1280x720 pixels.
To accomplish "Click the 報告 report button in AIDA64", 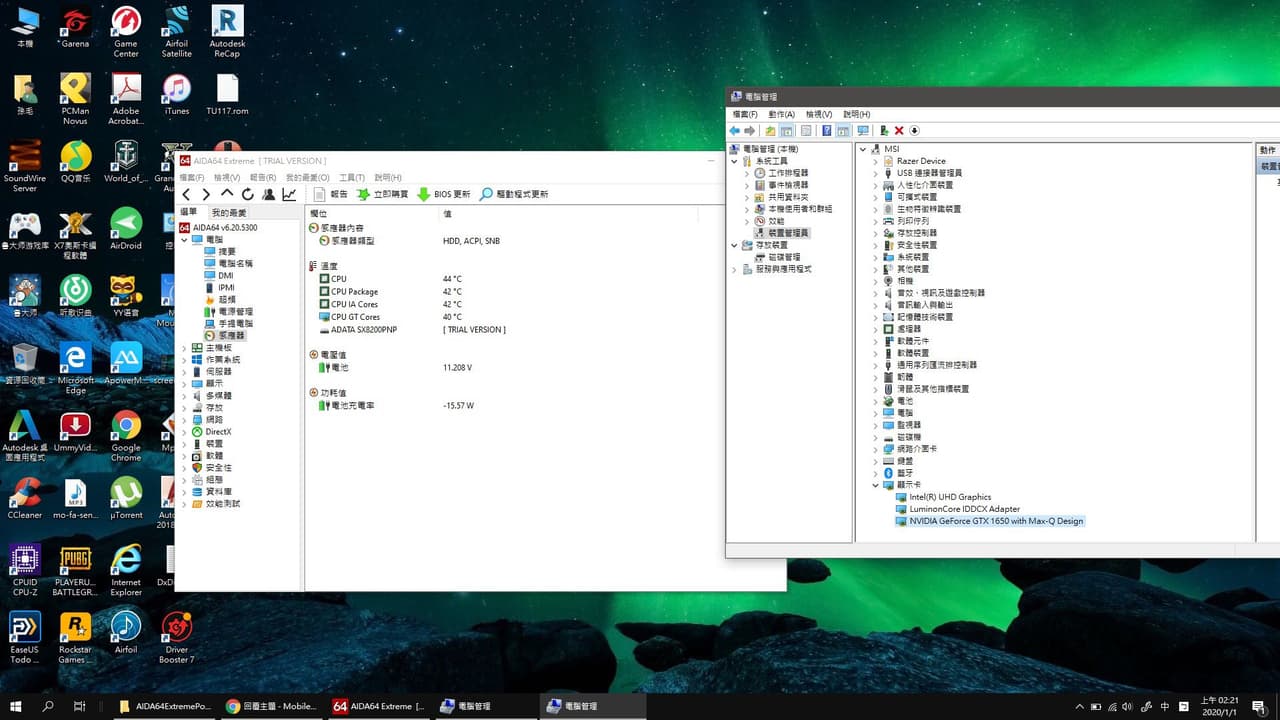I will pyautogui.click(x=331, y=194).
